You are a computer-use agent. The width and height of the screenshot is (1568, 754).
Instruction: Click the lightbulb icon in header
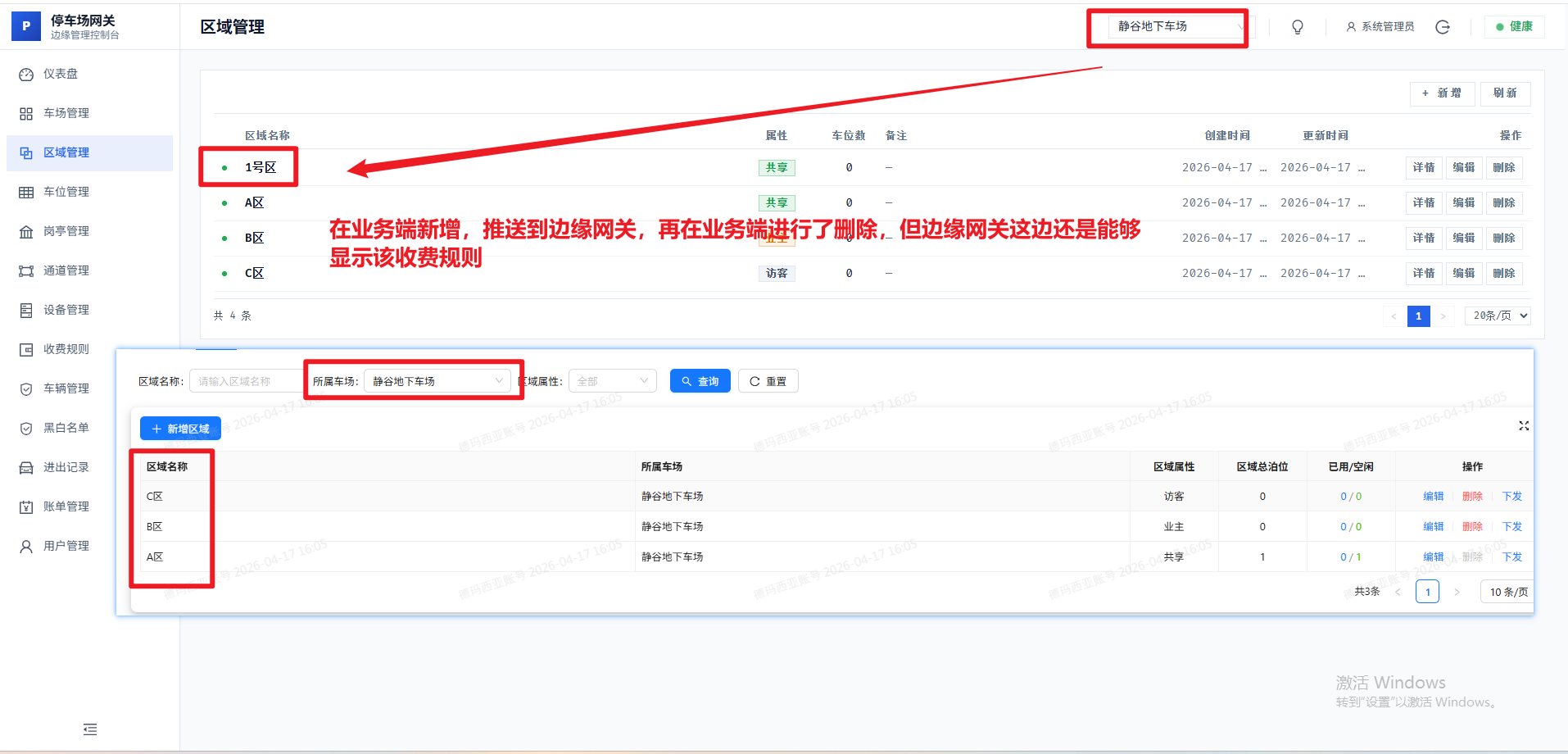click(1298, 27)
